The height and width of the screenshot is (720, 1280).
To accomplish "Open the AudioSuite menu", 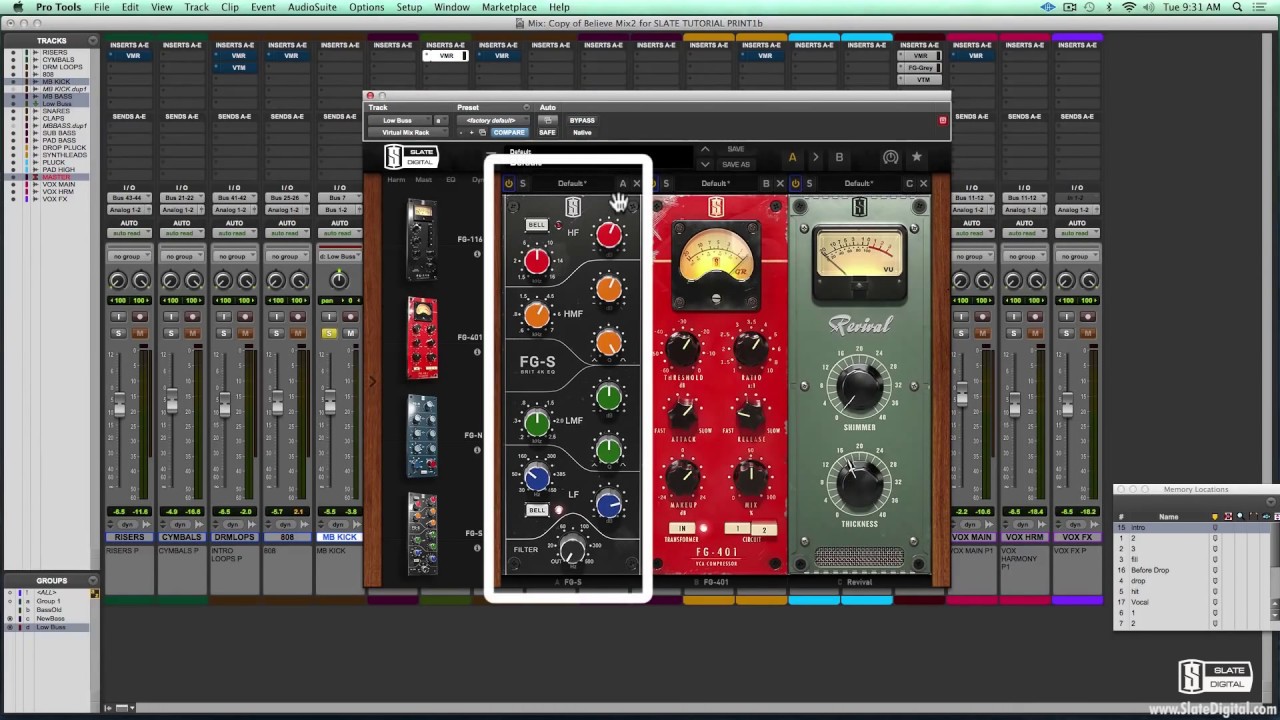I will click(x=310, y=7).
